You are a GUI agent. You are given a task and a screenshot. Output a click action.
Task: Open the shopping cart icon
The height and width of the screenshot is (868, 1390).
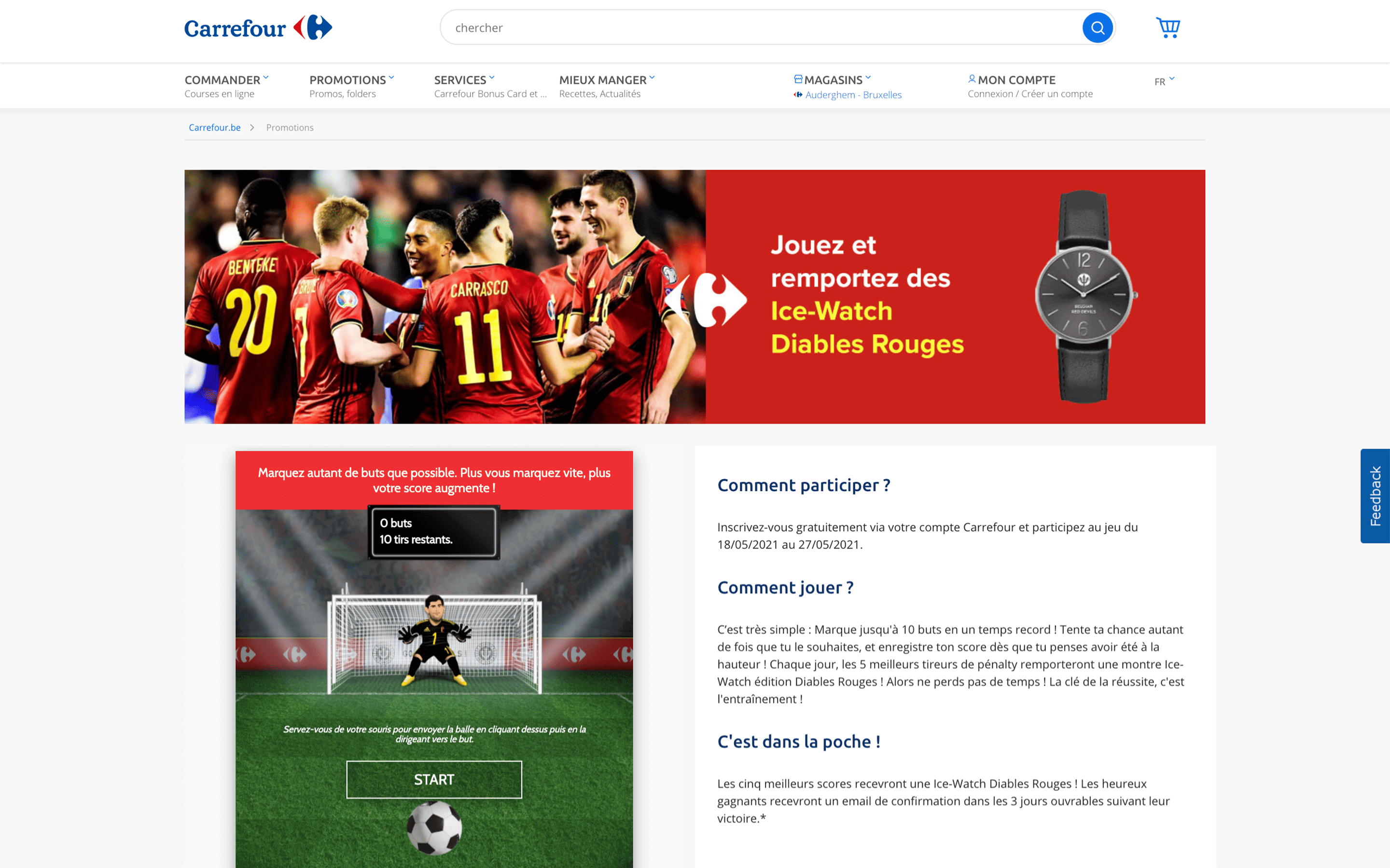click(1168, 28)
